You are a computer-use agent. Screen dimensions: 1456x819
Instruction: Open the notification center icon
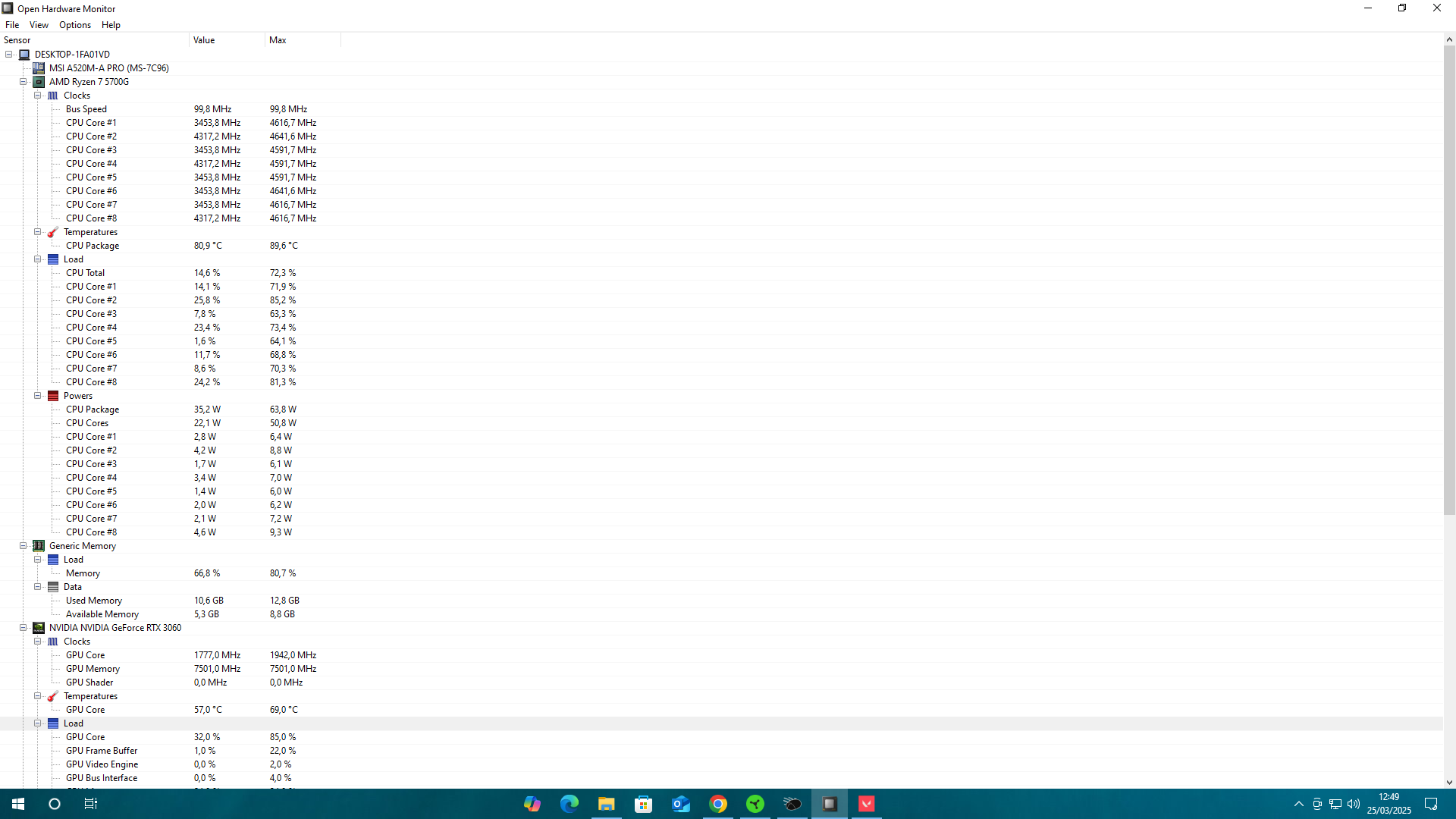[x=1431, y=804]
